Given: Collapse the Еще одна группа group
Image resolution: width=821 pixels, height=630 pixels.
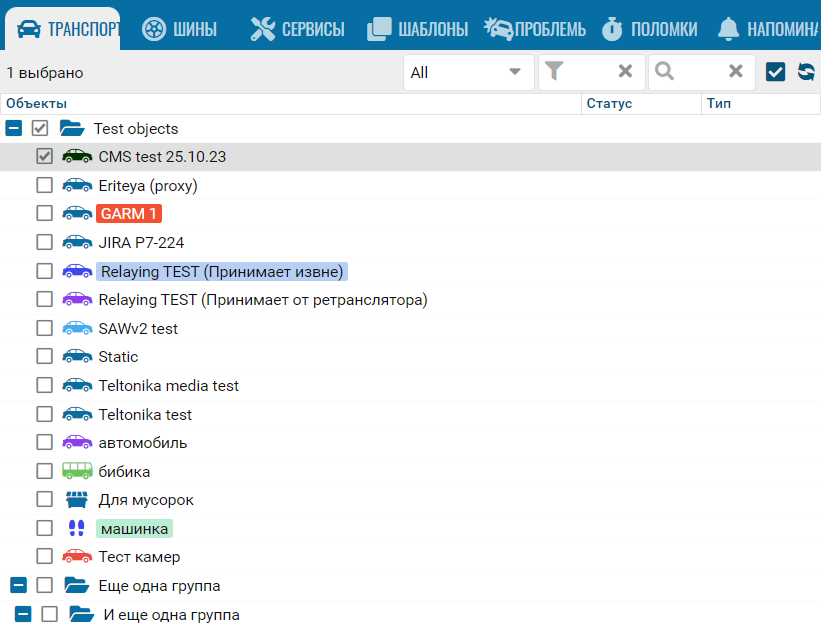Looking at the screenshot, I should pos(18,585).
